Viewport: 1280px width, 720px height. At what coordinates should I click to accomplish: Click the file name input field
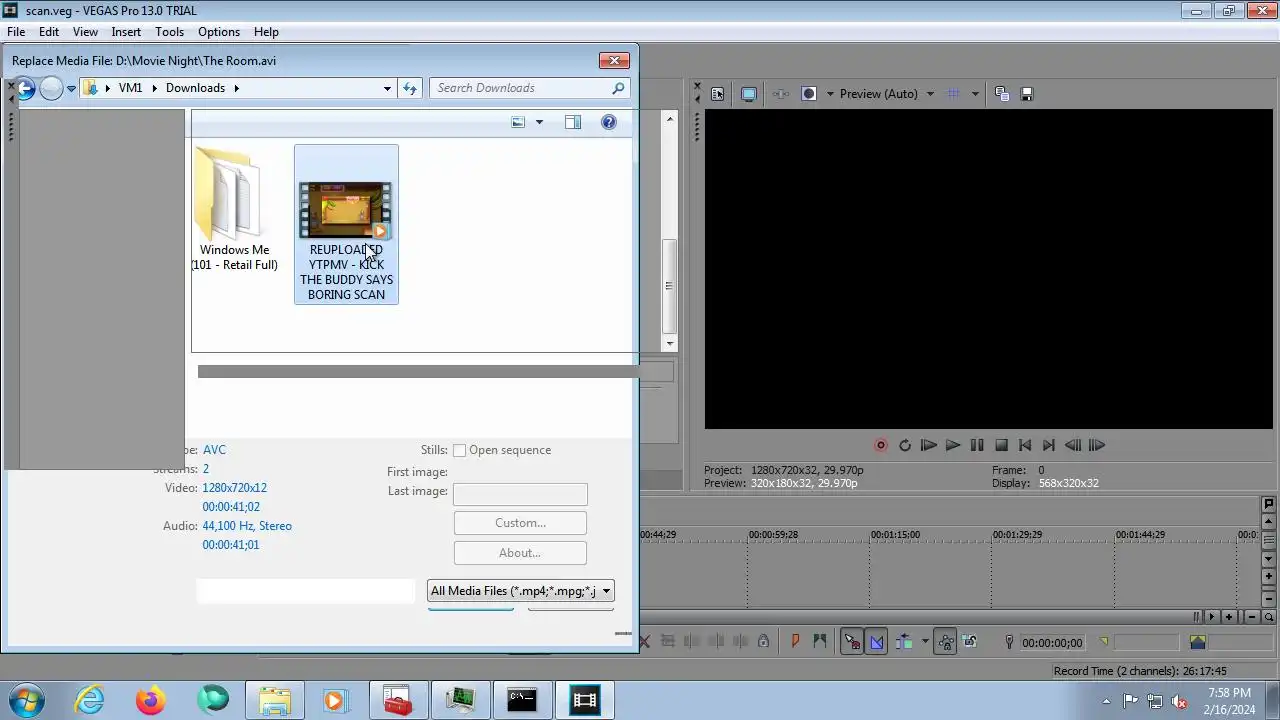pos(305,591)
